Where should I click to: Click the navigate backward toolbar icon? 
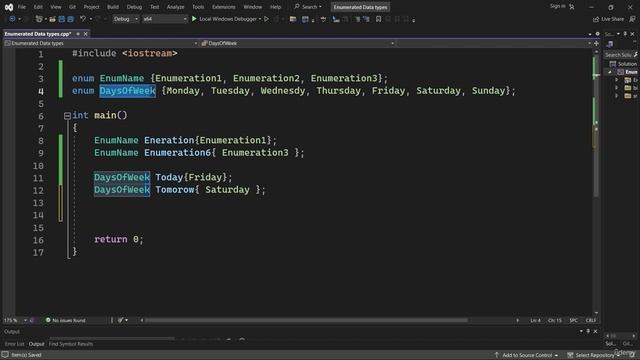coord(12,19)
